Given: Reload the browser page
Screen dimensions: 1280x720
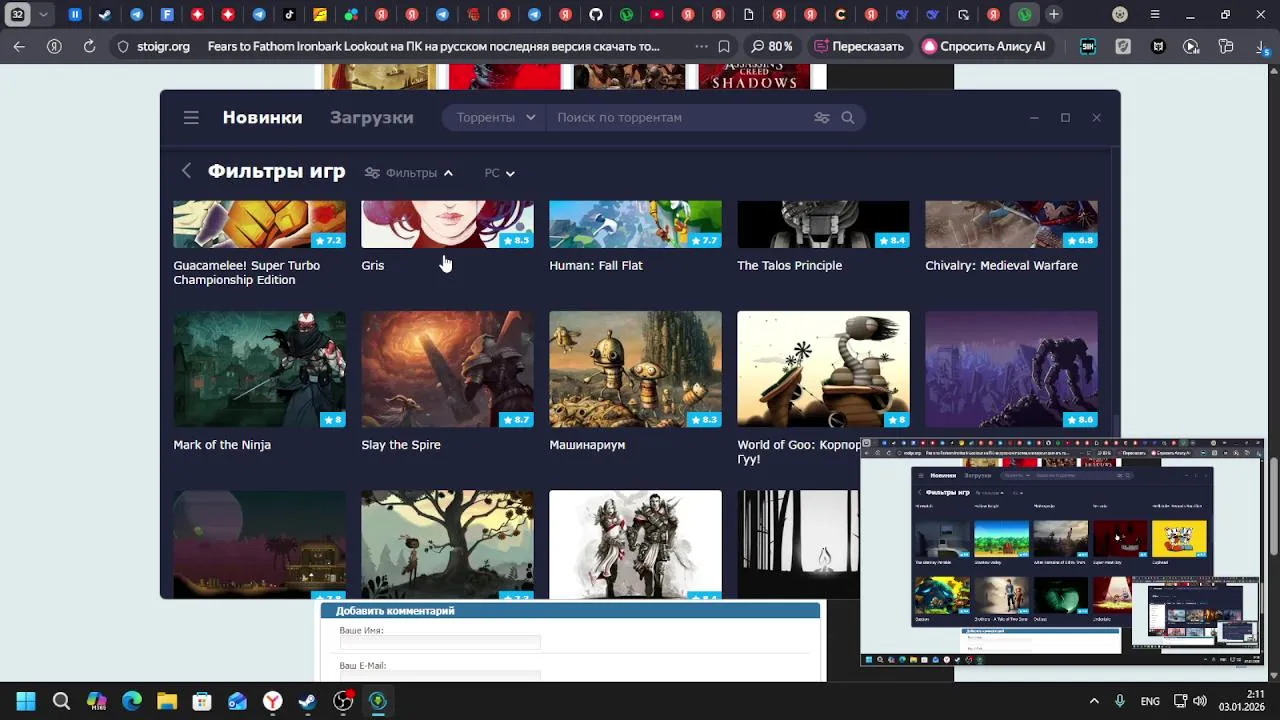Looking at the screenshot, I should [x=89, y=46].
